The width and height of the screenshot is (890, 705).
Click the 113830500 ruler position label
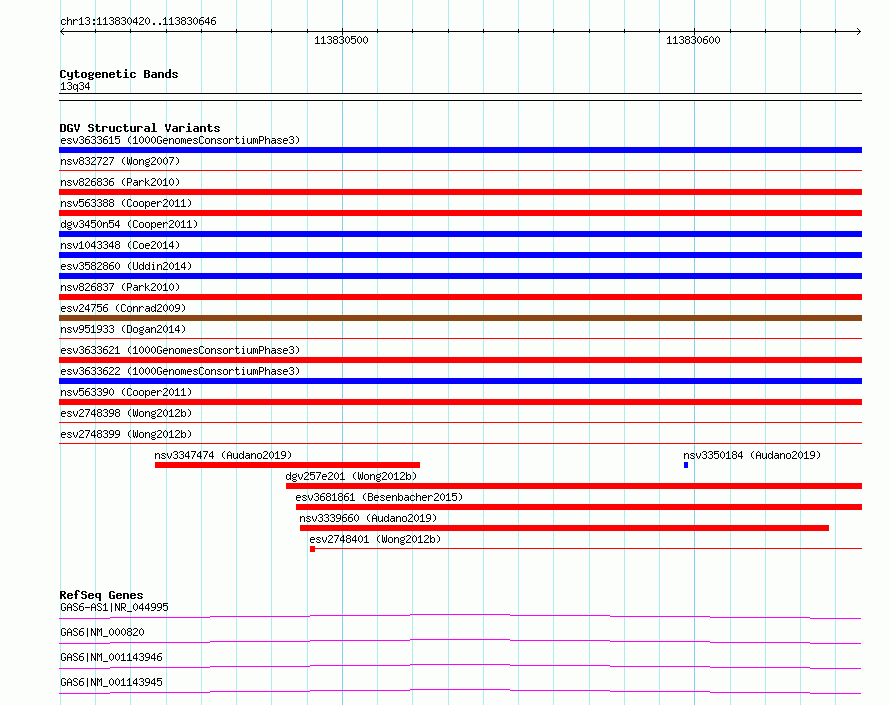(341, 40)
